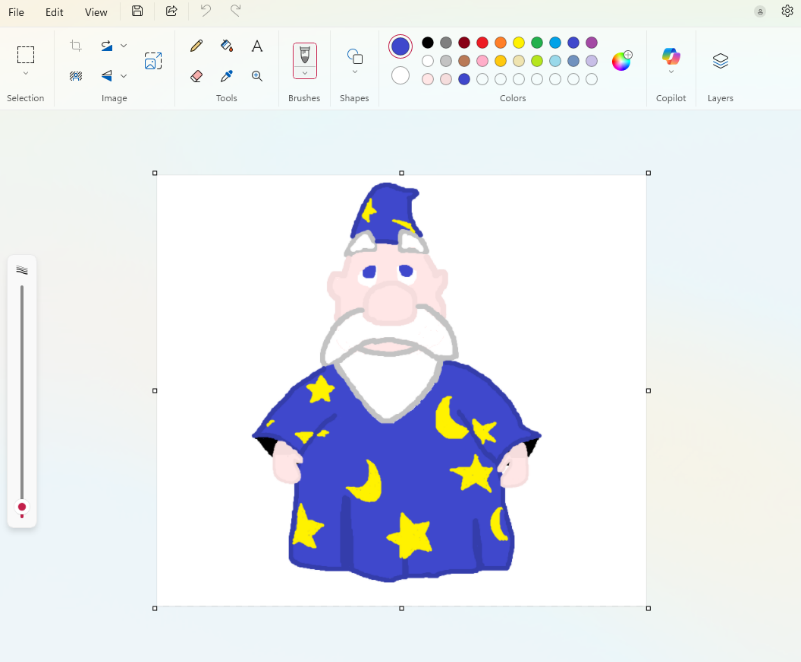Click the Rotate image icon

(x=106, y=46)
